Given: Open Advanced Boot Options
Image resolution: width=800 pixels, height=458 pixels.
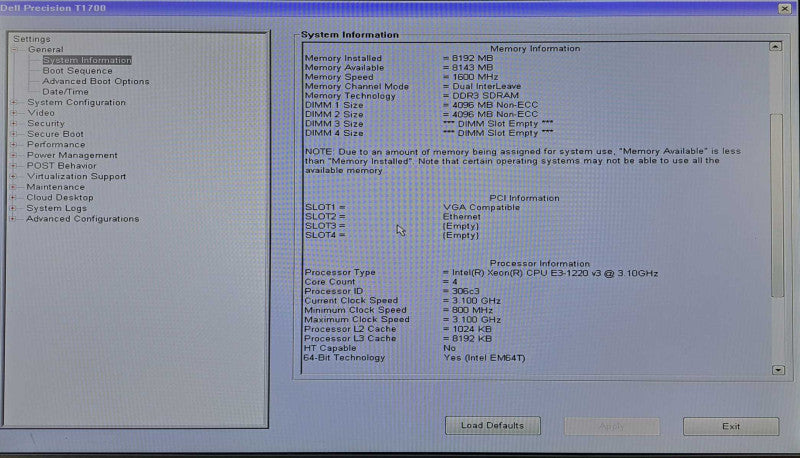Looking at the screenshot, I should 95,82.
